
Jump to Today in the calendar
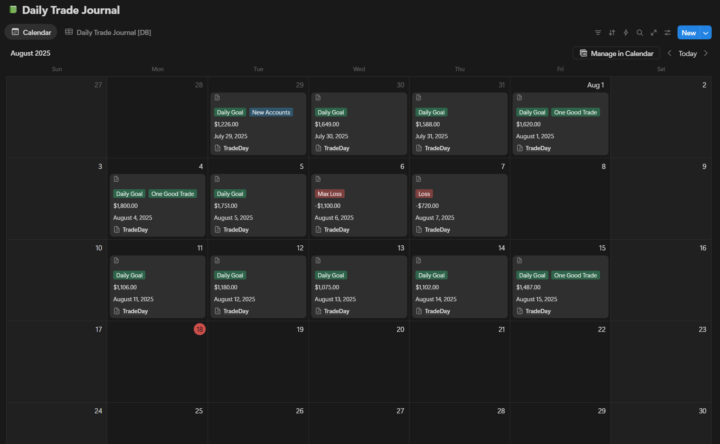688,53
